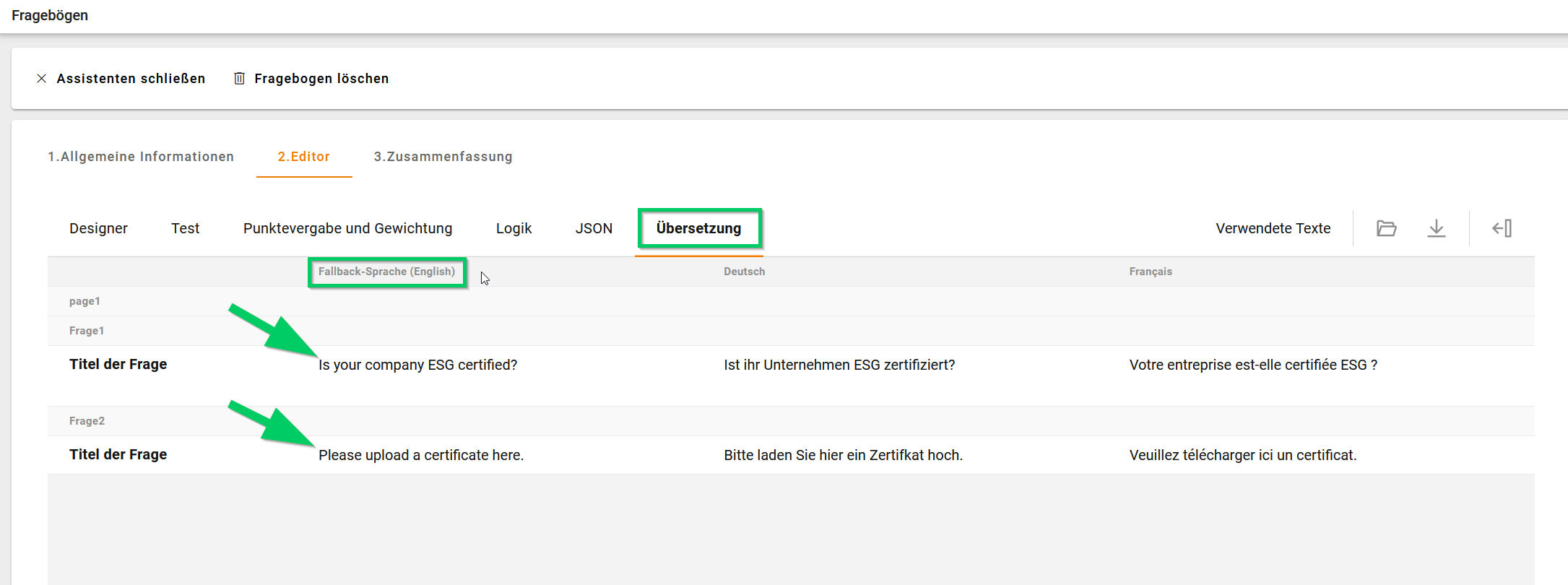Image resolution: width=1568 pixels, height=585 pixels.
Task: Click the trash icon for Fragebogen löschen
Action: pyautogui.click(x=239, y=79)
